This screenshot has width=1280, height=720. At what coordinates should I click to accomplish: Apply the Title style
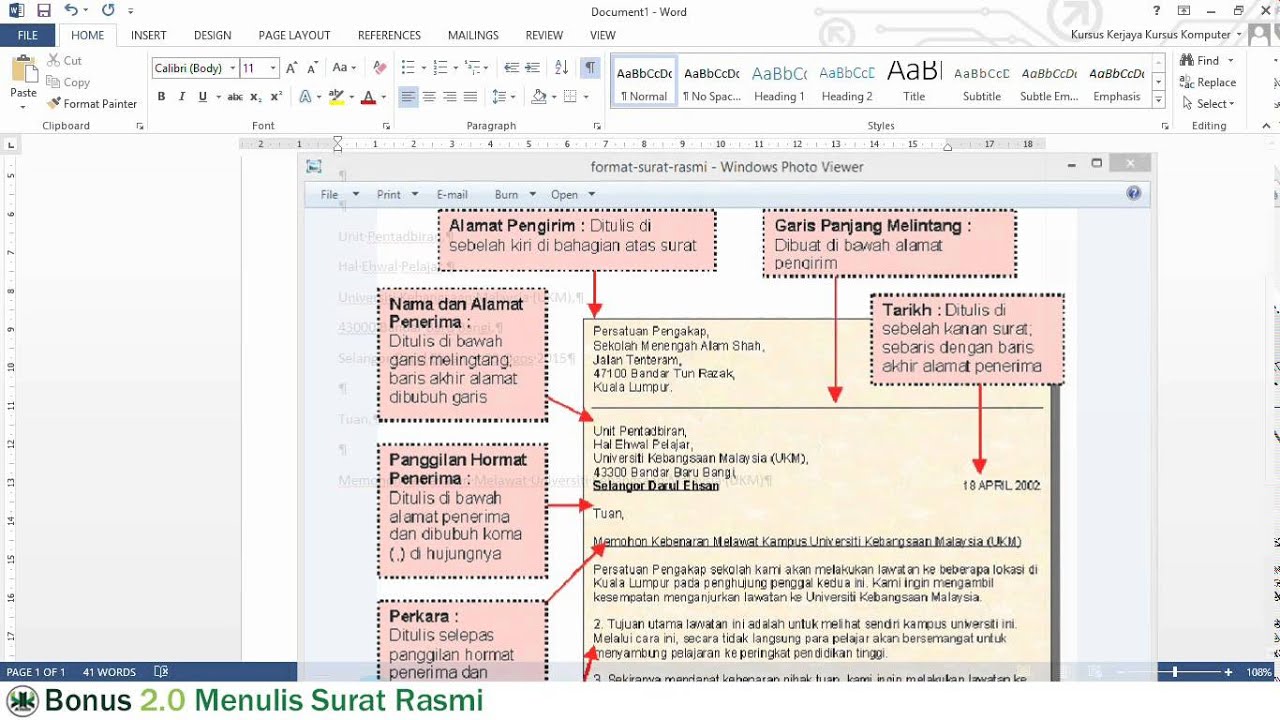pyautogui.click(x=914, y=83)
